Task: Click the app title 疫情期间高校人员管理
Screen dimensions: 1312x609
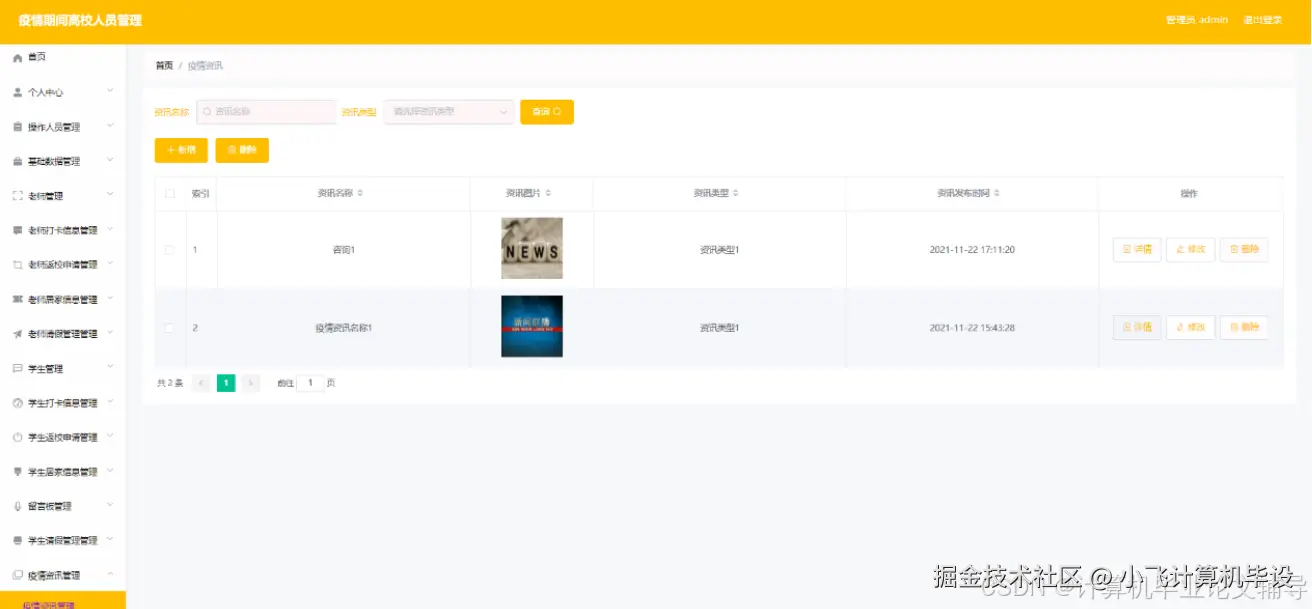Action: pyautogui.click(x=80, y=20)
